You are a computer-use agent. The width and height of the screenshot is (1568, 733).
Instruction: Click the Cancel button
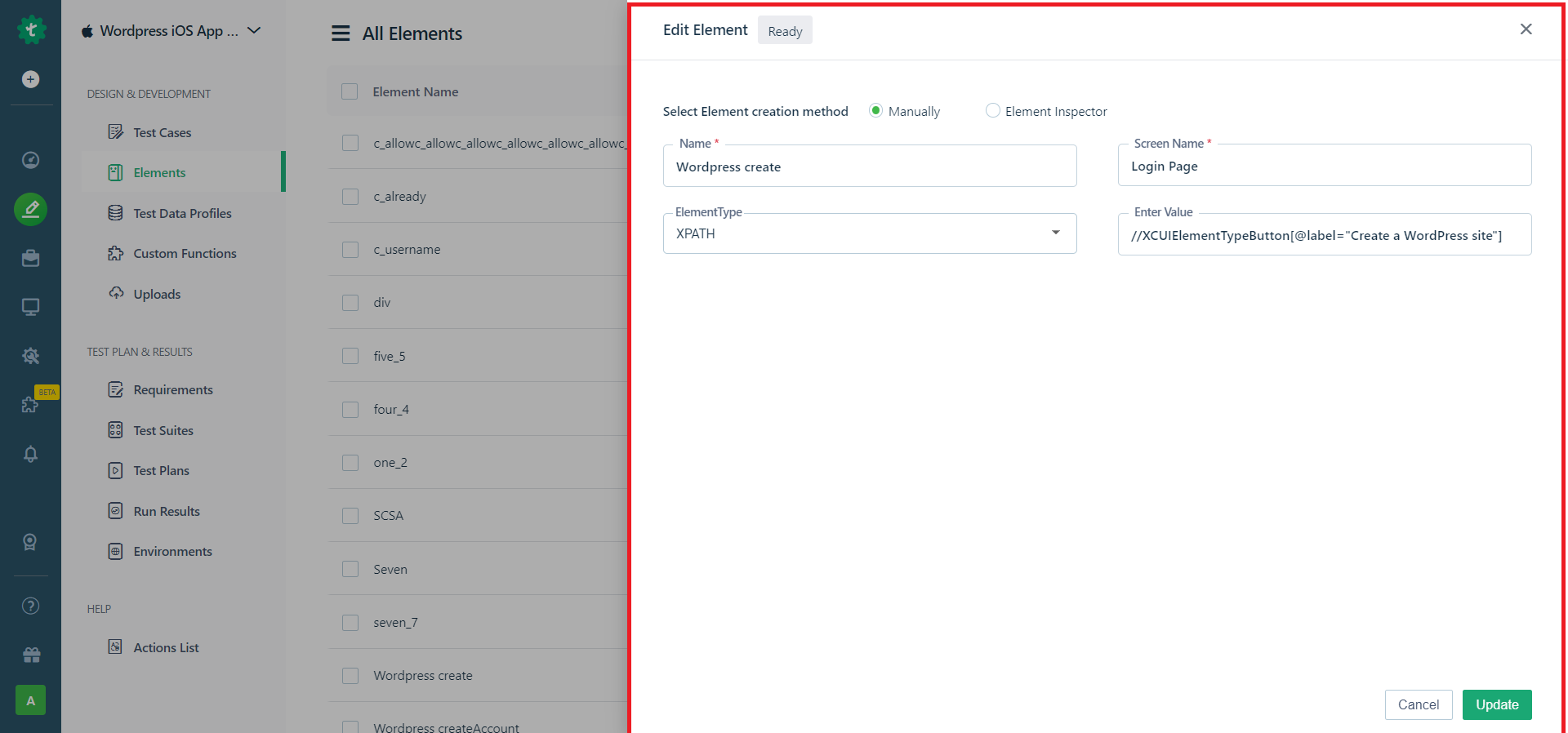click(1419, 704)
